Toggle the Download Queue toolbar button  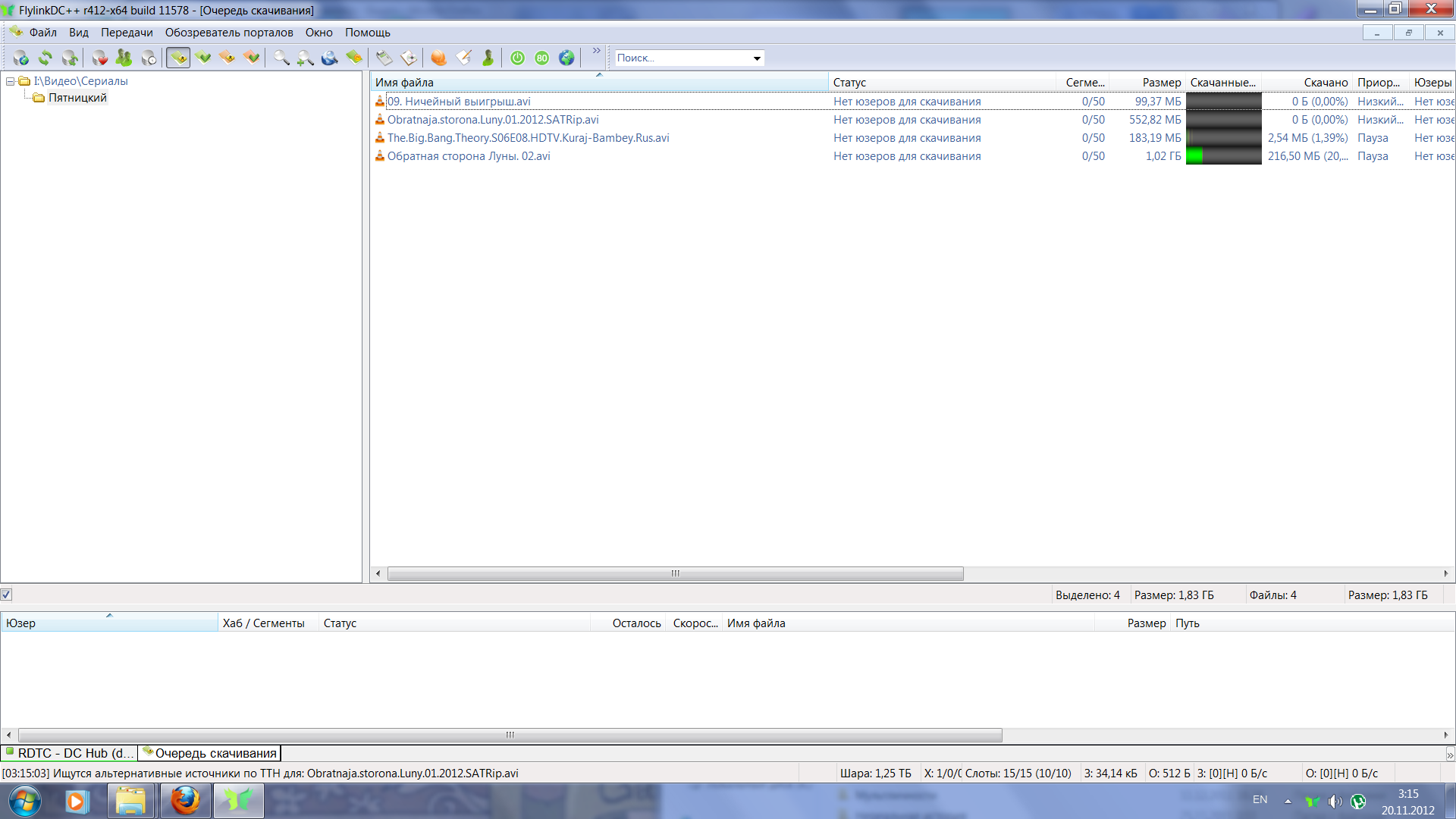pos(178,58)
